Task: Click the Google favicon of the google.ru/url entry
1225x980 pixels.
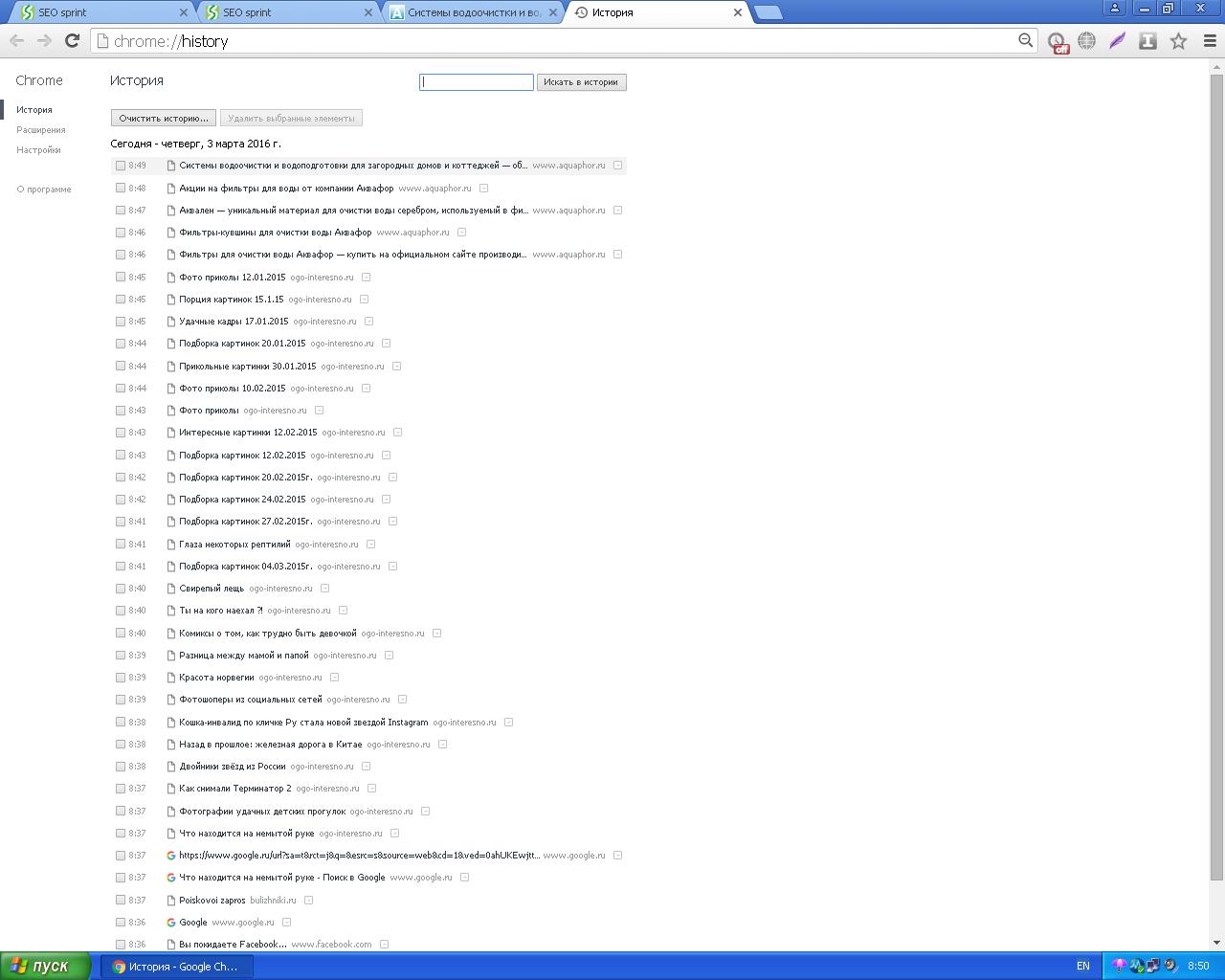Action: [171, 856]
